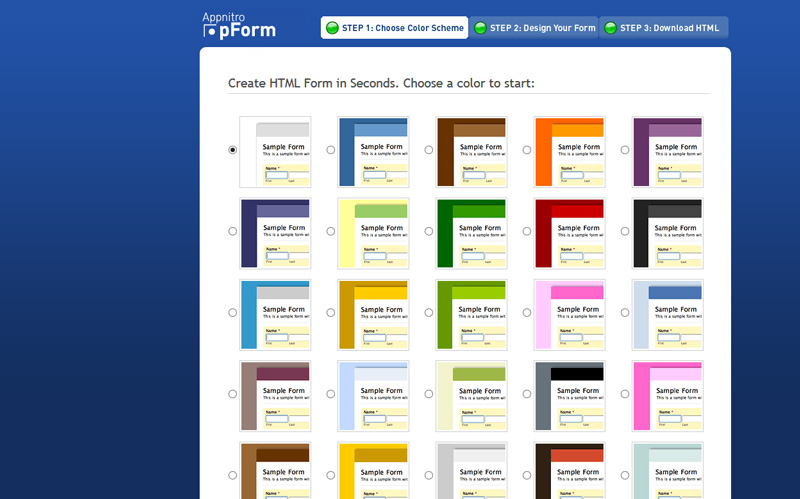
Task: Click the cream-olive sample form thumbnail
Action: 471,396
